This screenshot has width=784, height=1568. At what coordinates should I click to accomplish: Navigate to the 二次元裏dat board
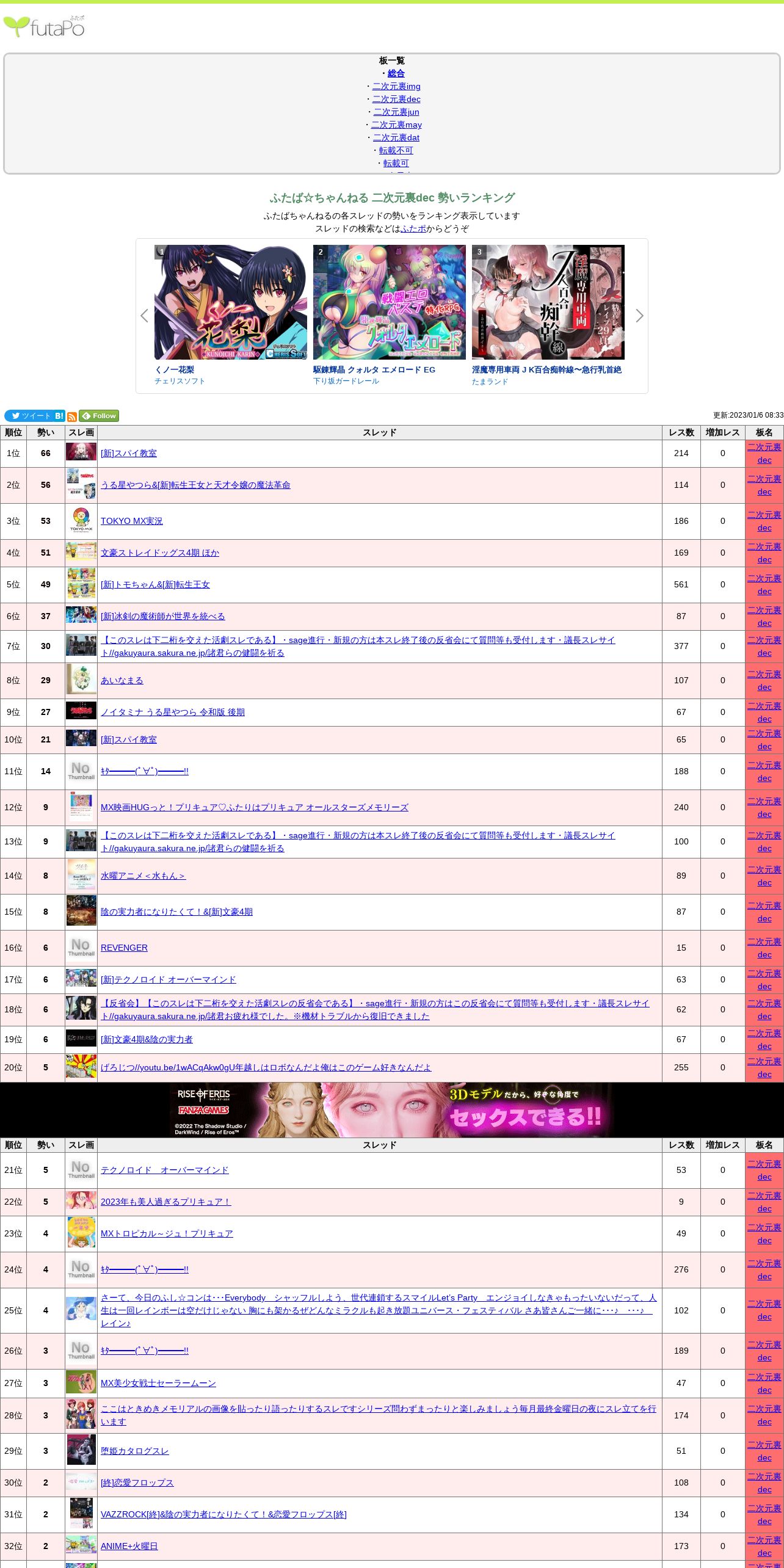click(396, 137)
